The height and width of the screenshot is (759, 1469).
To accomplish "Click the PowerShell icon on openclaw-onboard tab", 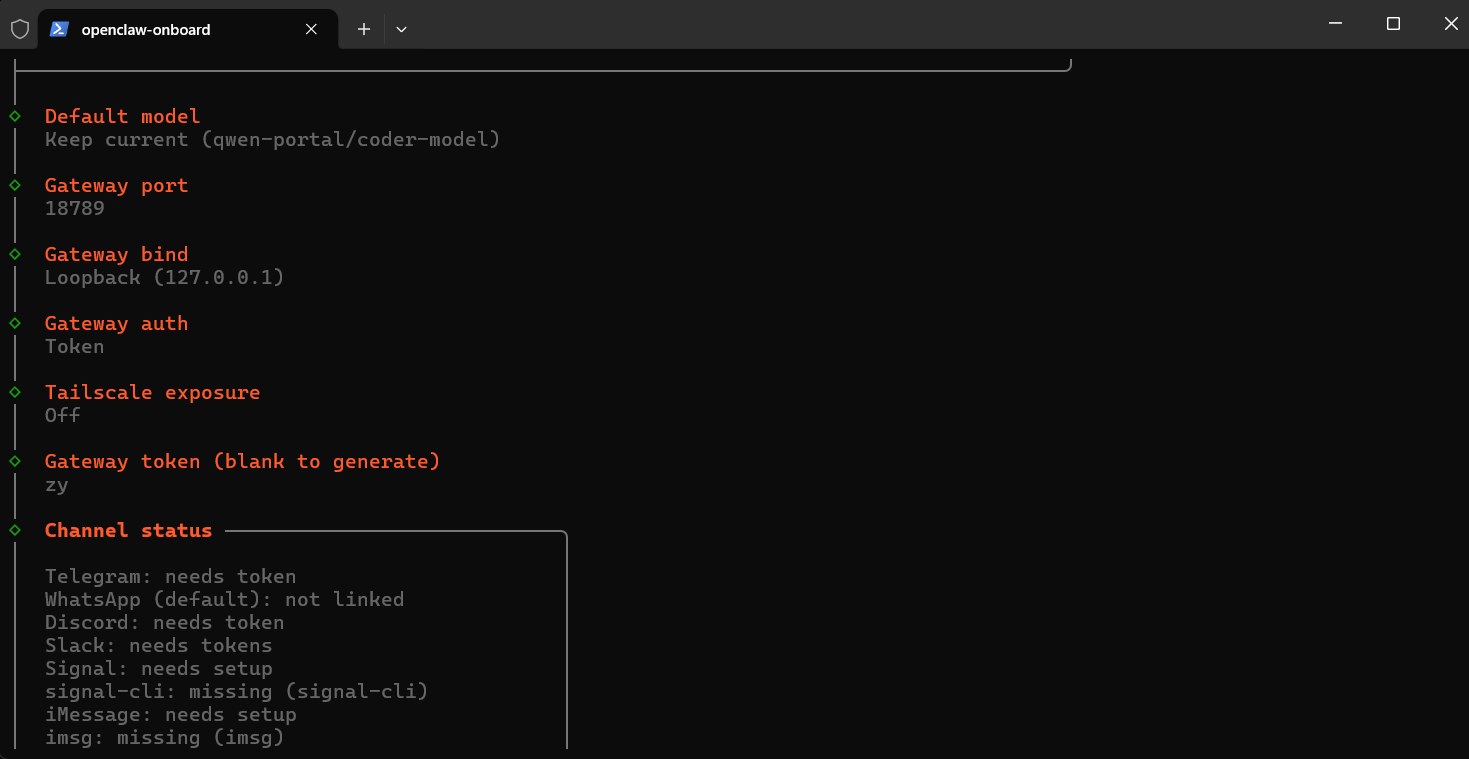I will [x=59, y=29].
